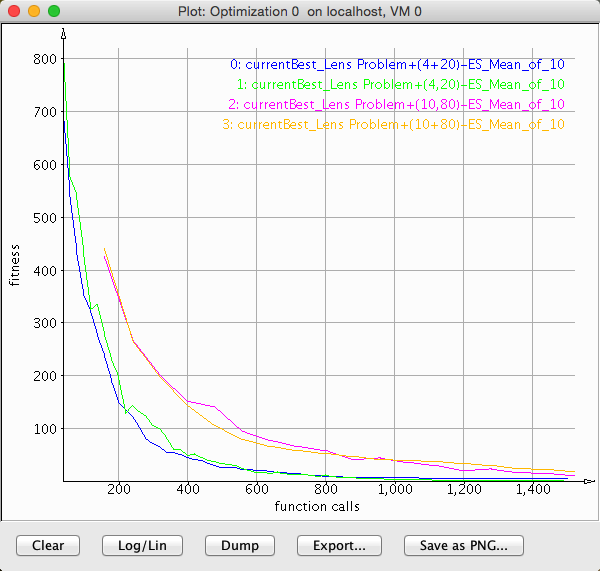The height and width of the screenshot is (571, 600).
Task: Minimize the window using yellow button
Action: (x=33, y=11)
